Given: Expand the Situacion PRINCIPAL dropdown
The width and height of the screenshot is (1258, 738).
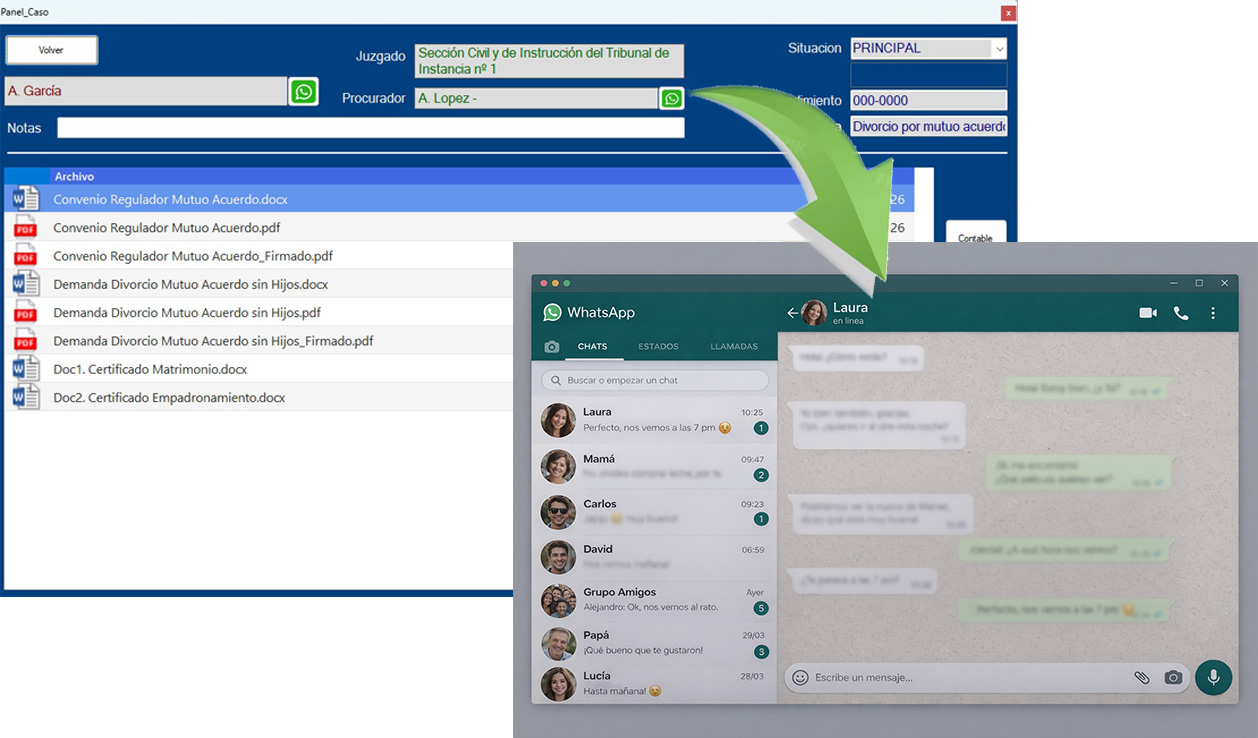Looking at the screenshot, I should coord(999,49).
